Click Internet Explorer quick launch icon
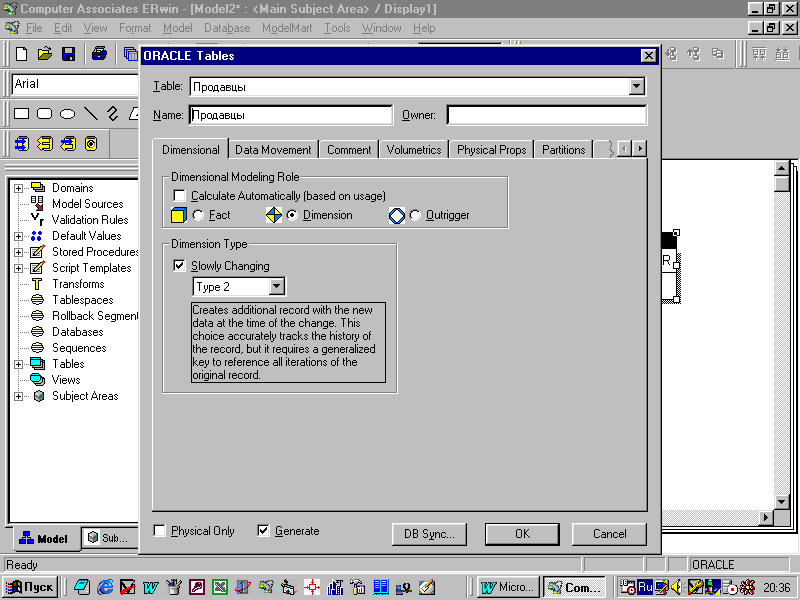Image resolution: width=800 pixels, height=600 pixels. tap(105, 587)
